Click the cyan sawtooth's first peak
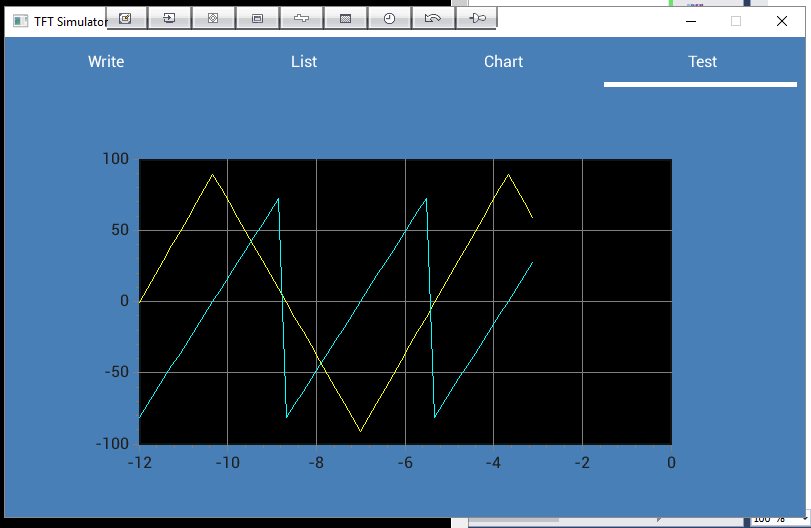The image size is (811, 528). click(278, 199)
